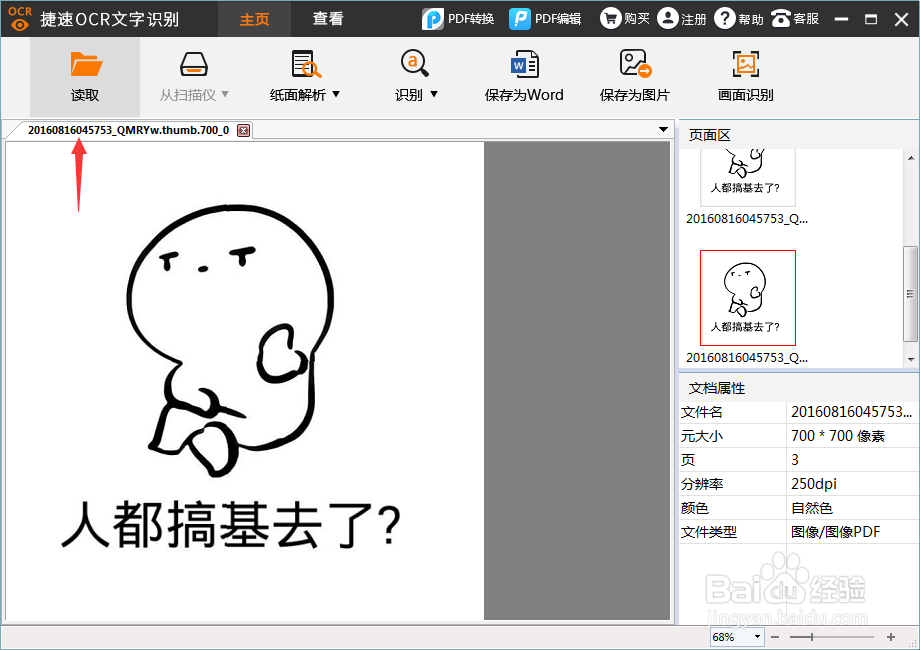Click the 保存为图片 icon

click(x=635, y=63)
